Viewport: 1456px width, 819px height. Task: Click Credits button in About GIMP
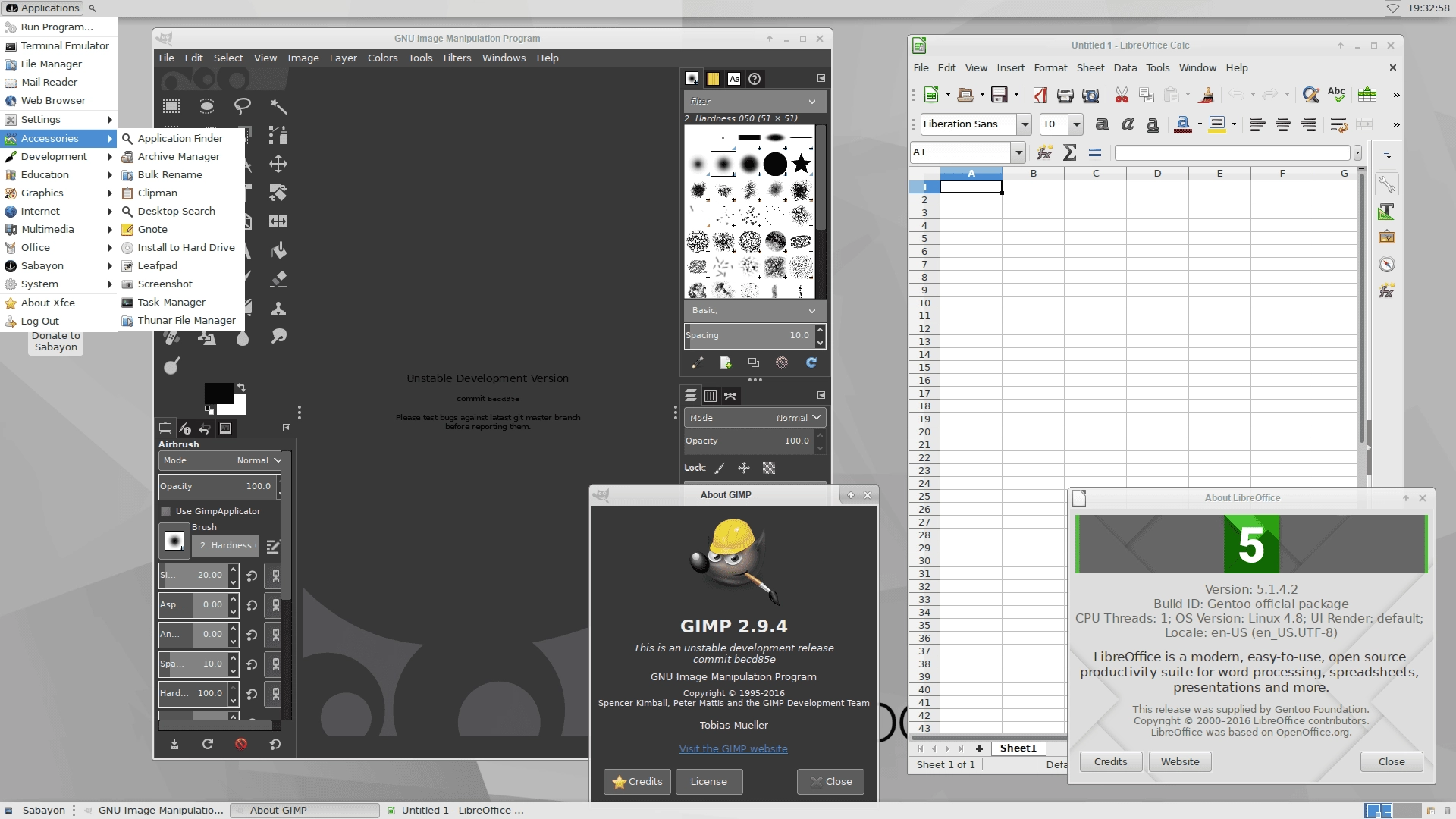pyautogui.click(x=637, y=782)
